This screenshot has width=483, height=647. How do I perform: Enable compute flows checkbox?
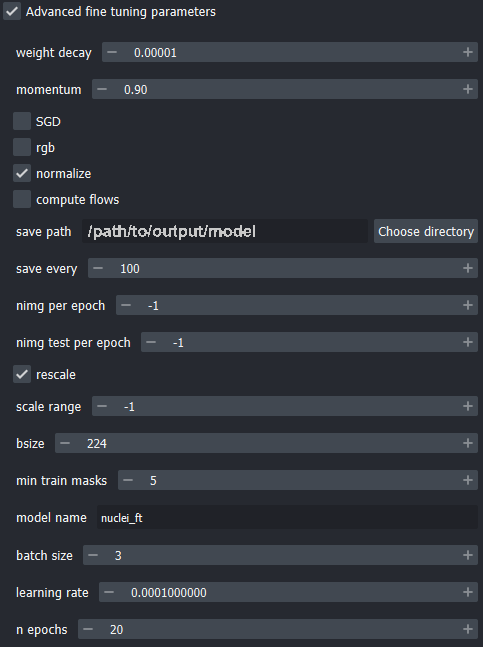pyautogui.click(x=22, y=199)
